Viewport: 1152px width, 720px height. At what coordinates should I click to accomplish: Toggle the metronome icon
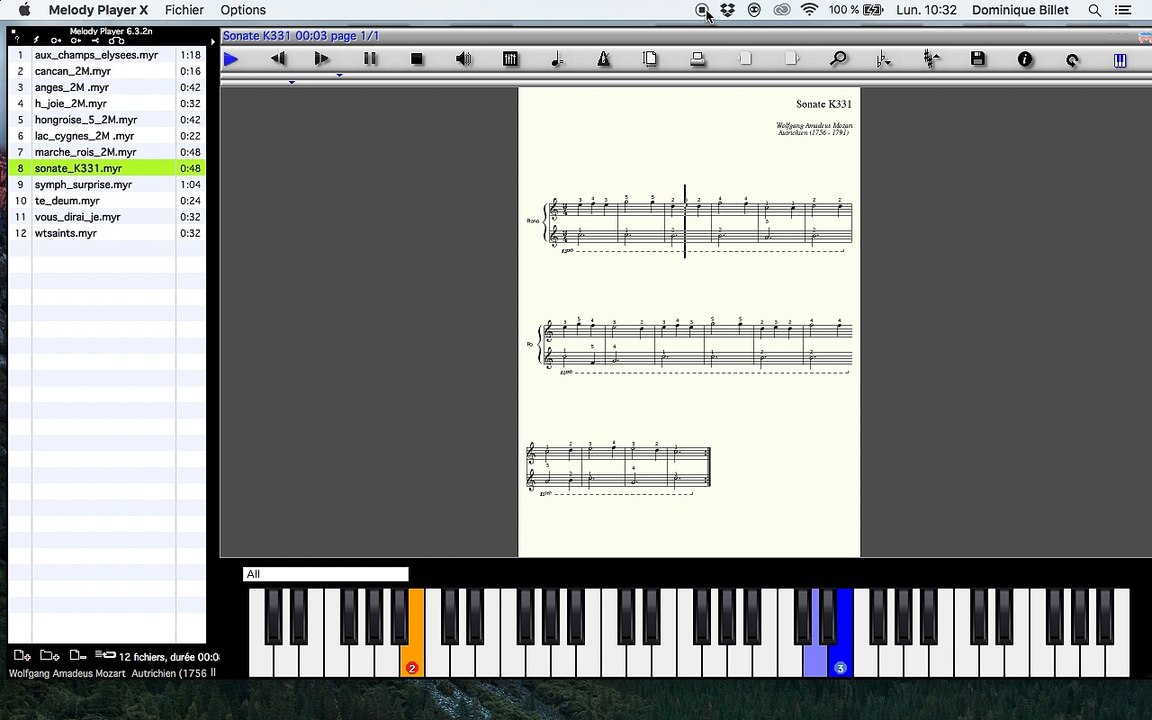pos(604,59)
